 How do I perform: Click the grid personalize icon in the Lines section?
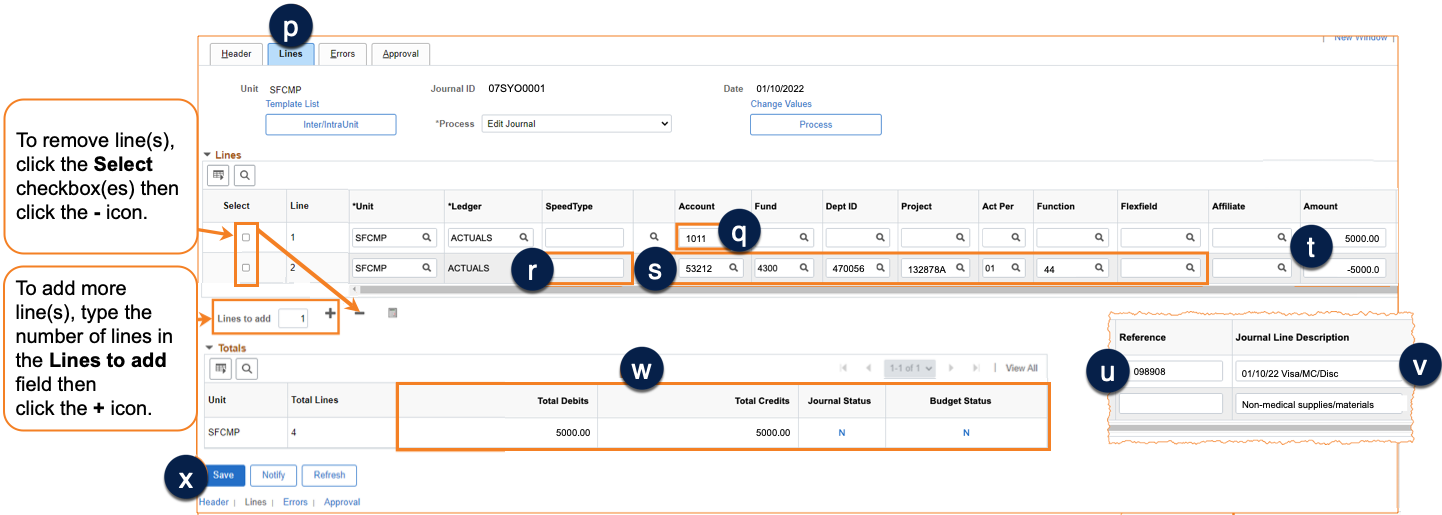point(218,176)
